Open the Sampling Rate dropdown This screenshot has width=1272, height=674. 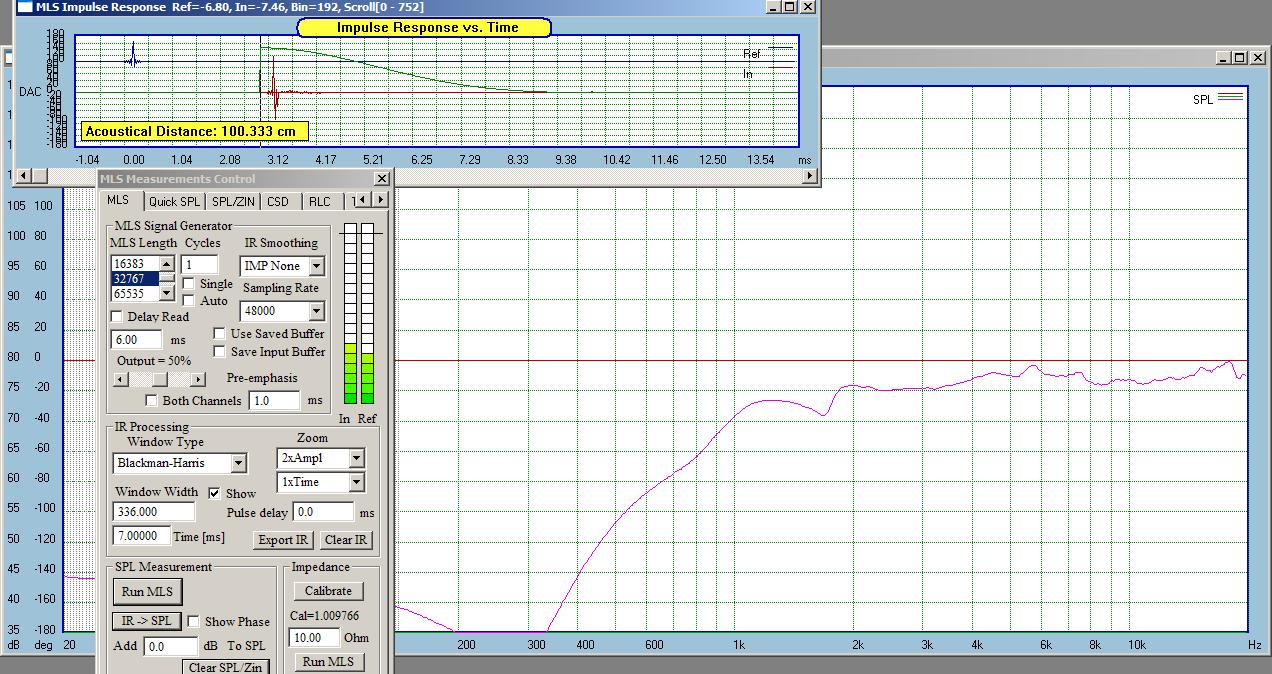pos(315,311)
